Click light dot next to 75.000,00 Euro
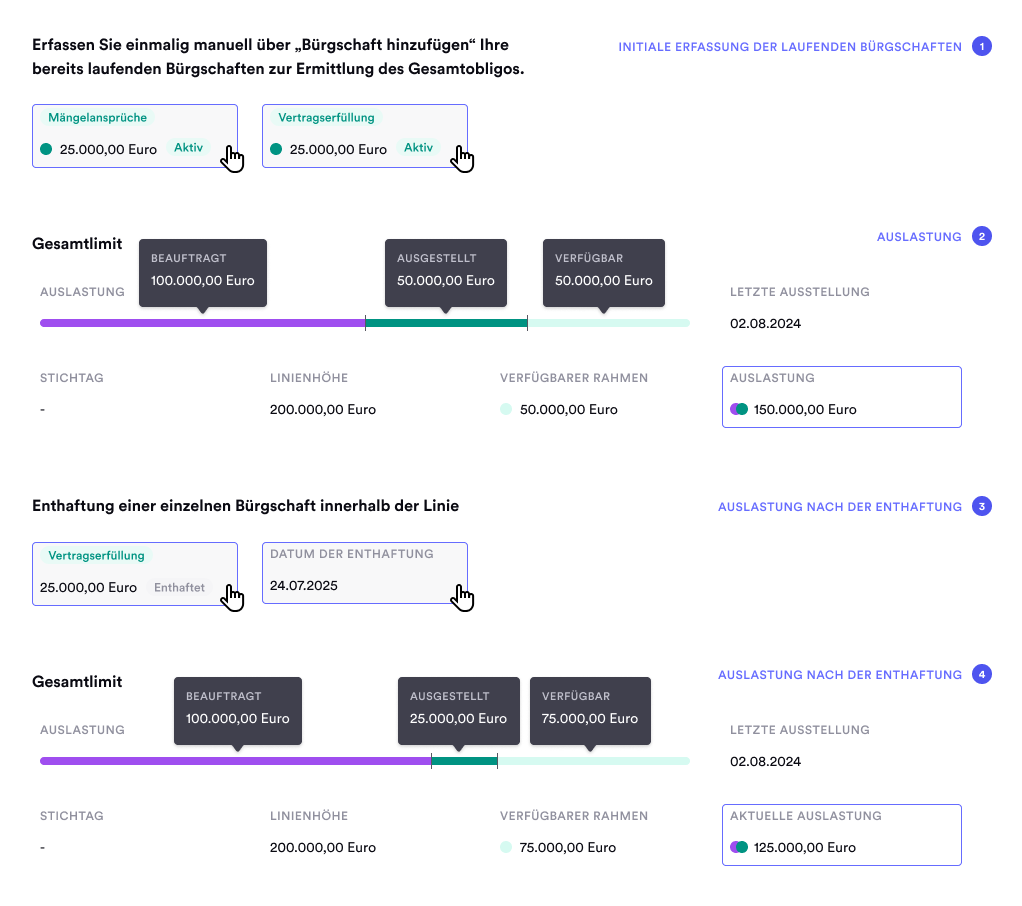This screenshot has width=1022, height=906. 506,847
